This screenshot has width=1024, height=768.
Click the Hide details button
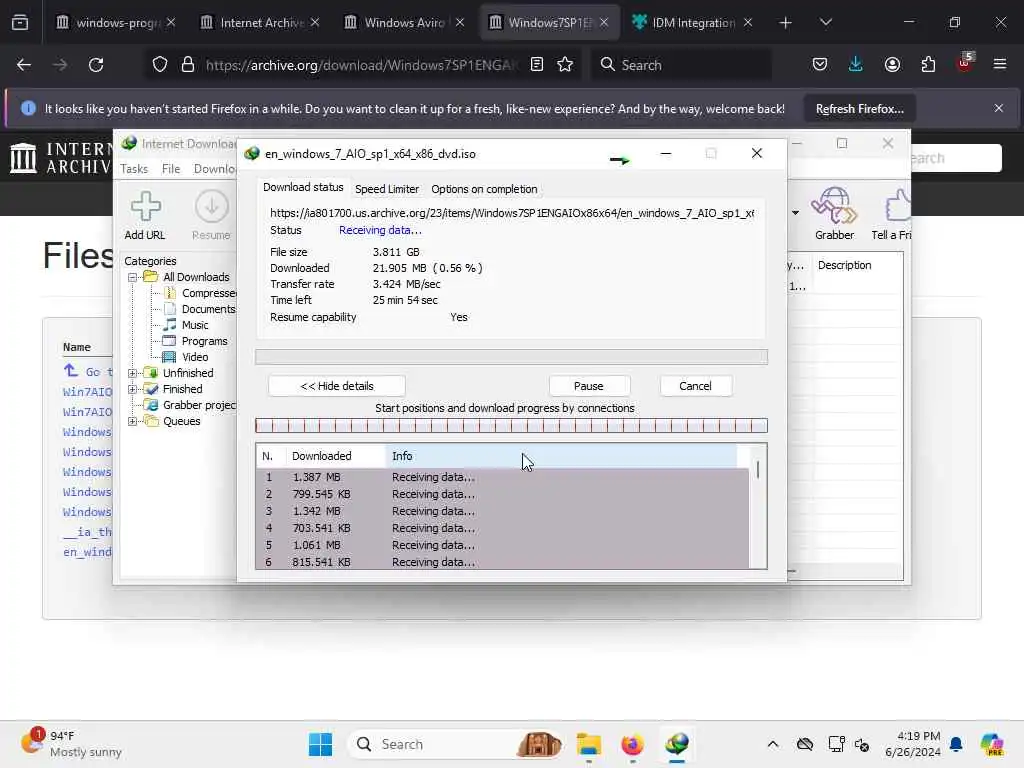click(337, 386)
